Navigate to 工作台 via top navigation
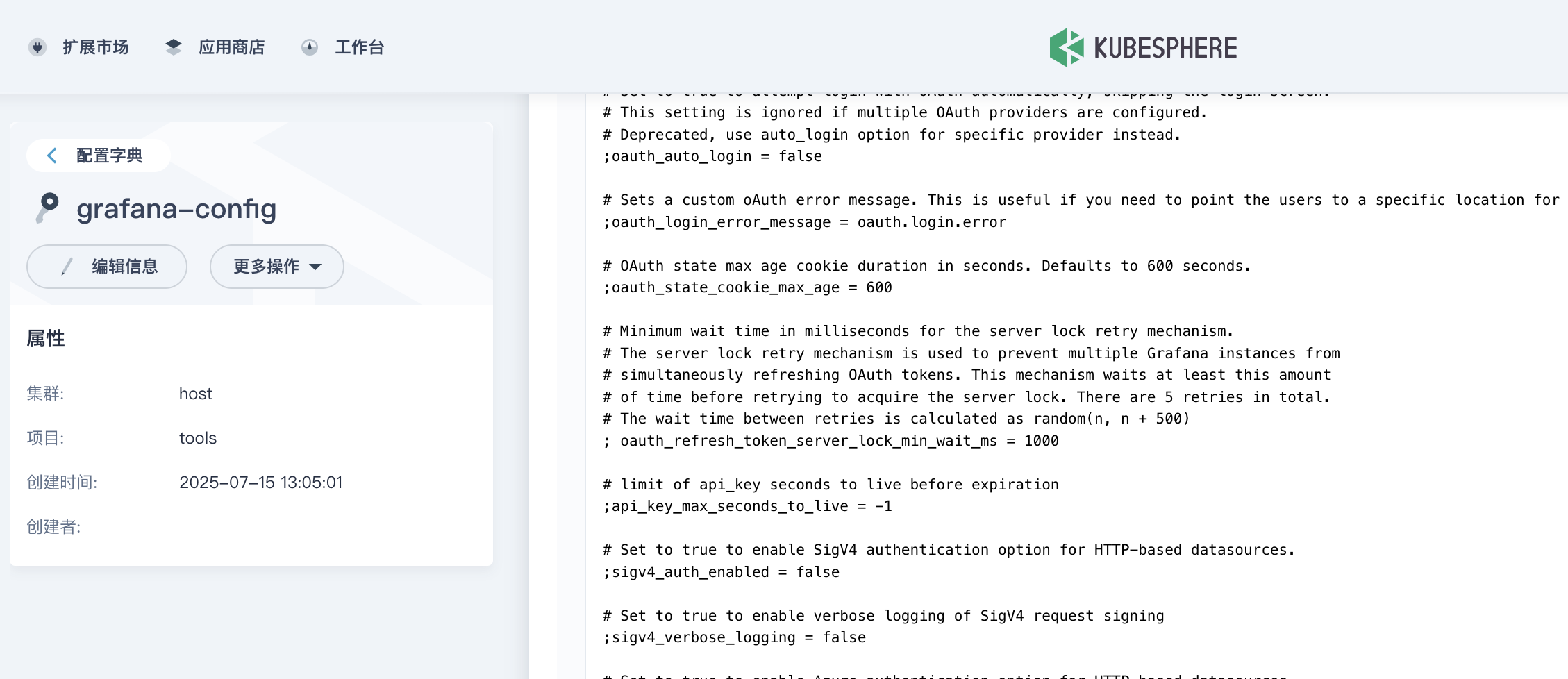This screenshot has height=679, width=1568. (359, 47)
